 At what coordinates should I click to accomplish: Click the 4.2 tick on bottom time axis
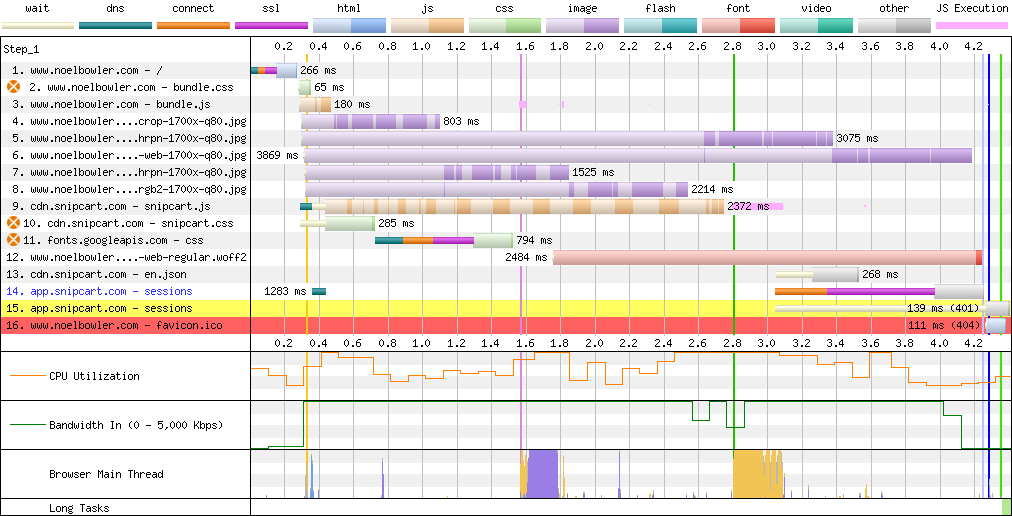coord(974,342)
